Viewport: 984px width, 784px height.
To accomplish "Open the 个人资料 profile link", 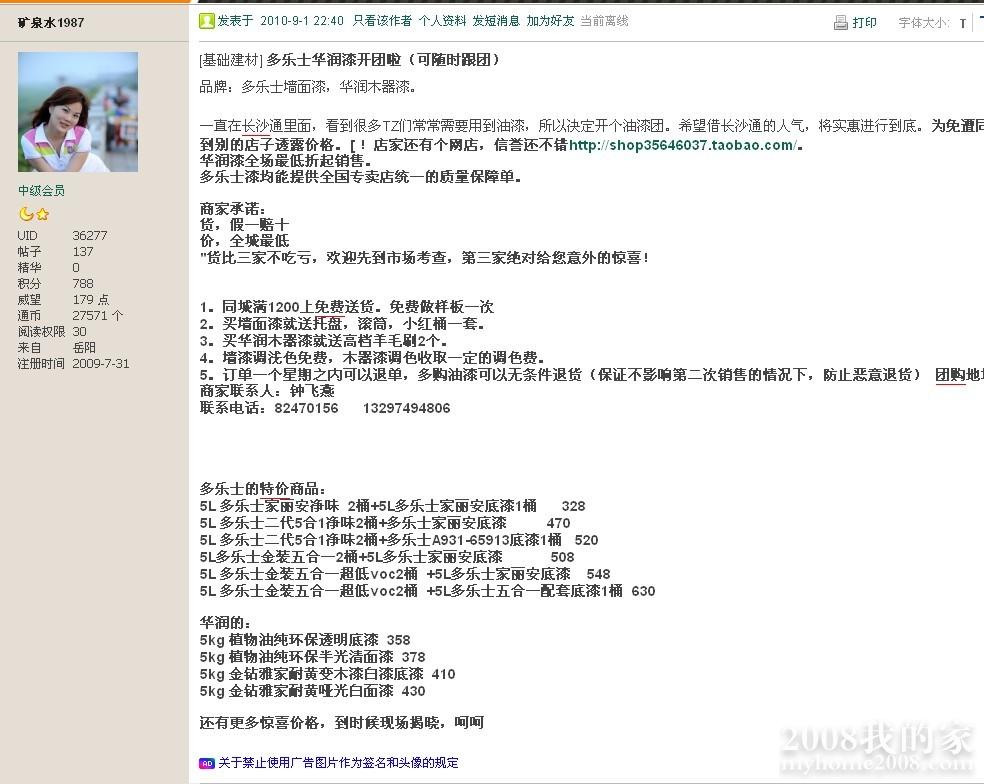I will tap(442, 21).
